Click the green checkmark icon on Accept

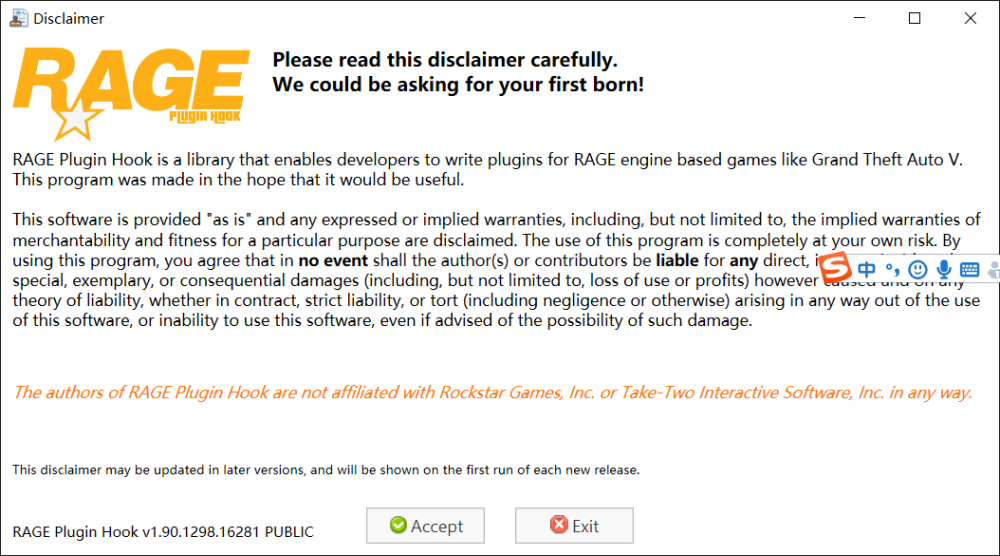tap(398, 526)
